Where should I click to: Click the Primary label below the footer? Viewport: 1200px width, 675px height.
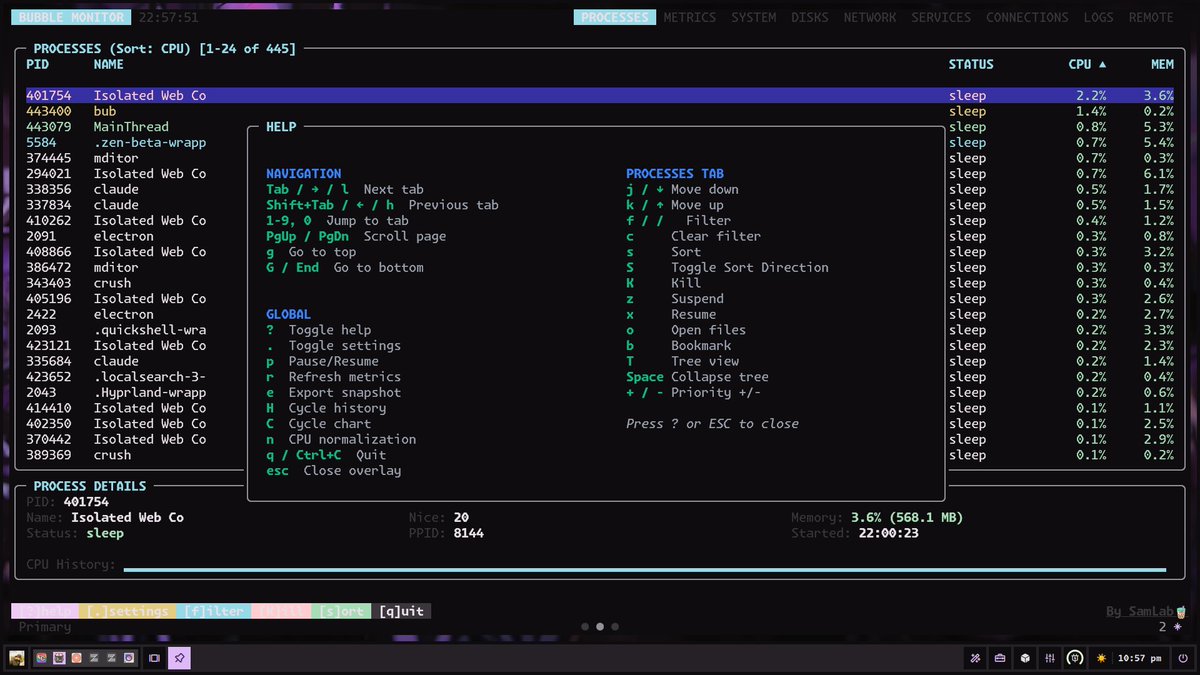(45, 627)
